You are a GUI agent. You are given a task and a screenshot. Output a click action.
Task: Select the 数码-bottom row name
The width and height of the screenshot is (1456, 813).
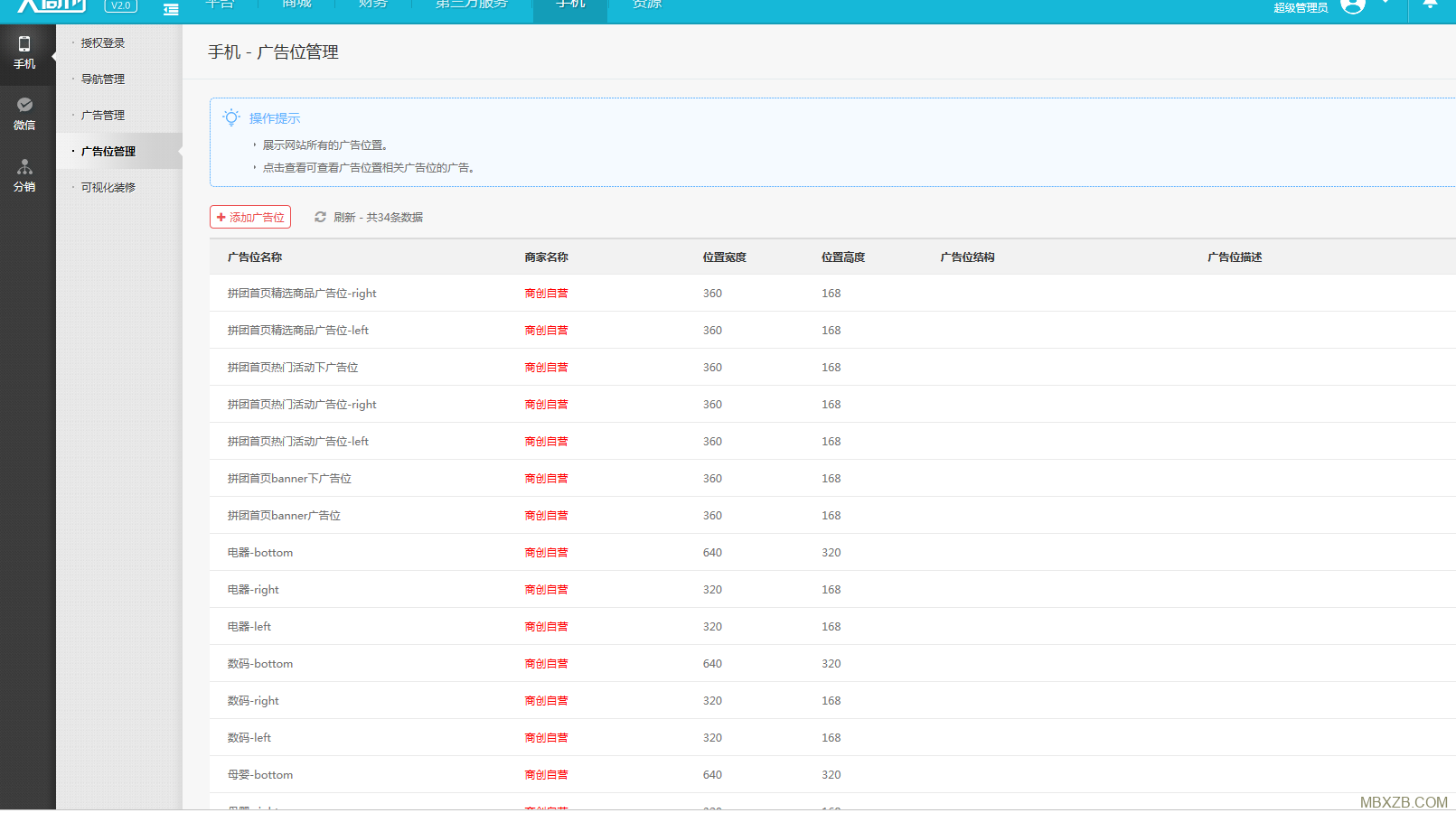[260, 663]
